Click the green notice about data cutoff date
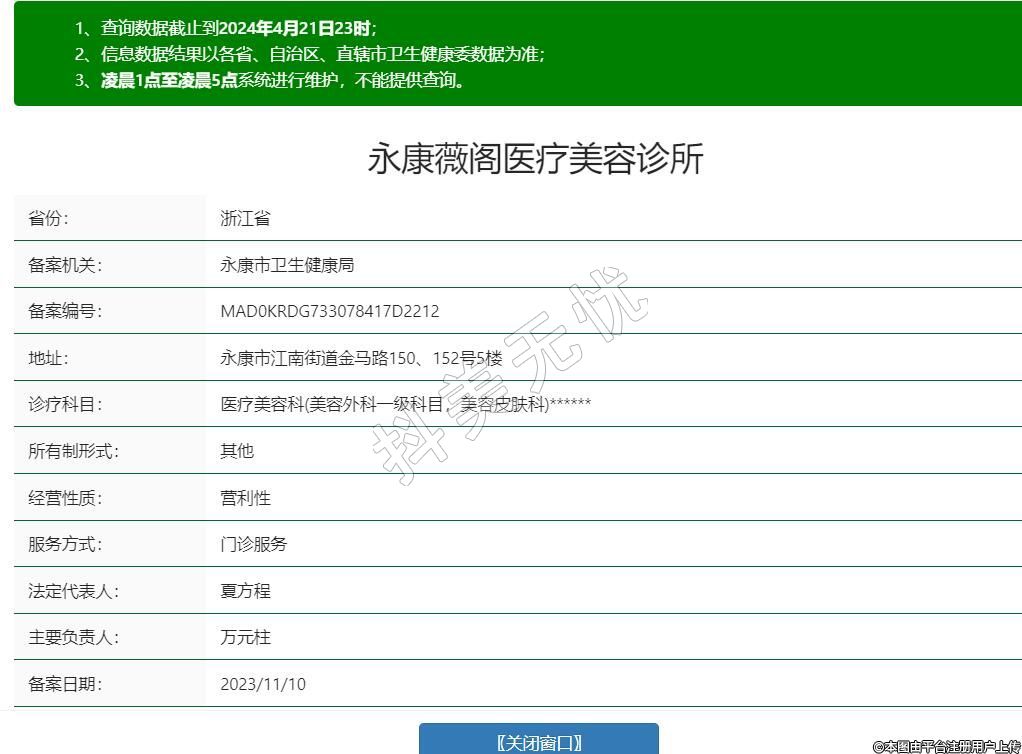This screenshot has width=1022, height=754. (x=225, y=28)
